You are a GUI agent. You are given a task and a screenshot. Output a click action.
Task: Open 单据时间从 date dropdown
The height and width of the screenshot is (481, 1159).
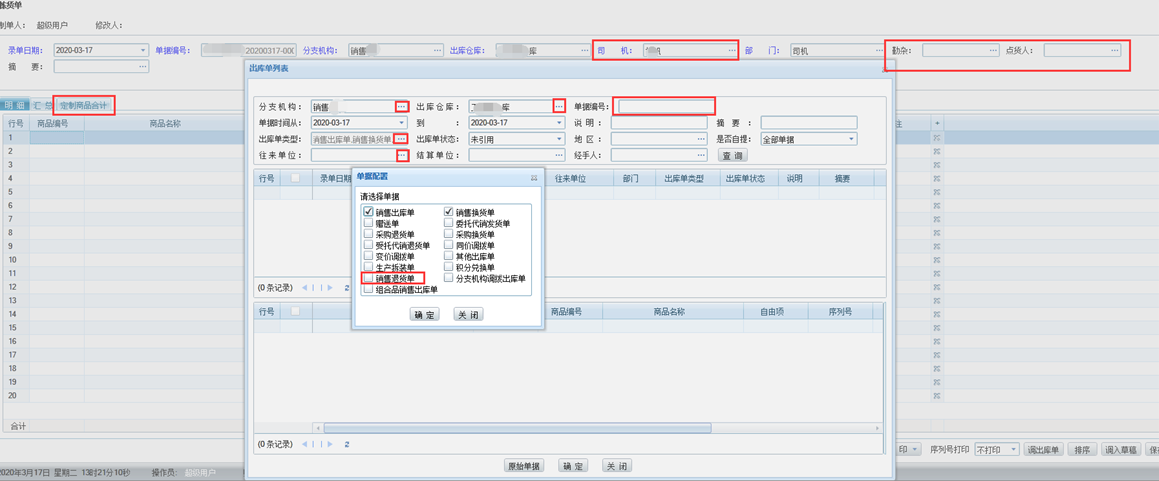pos(402,123)
